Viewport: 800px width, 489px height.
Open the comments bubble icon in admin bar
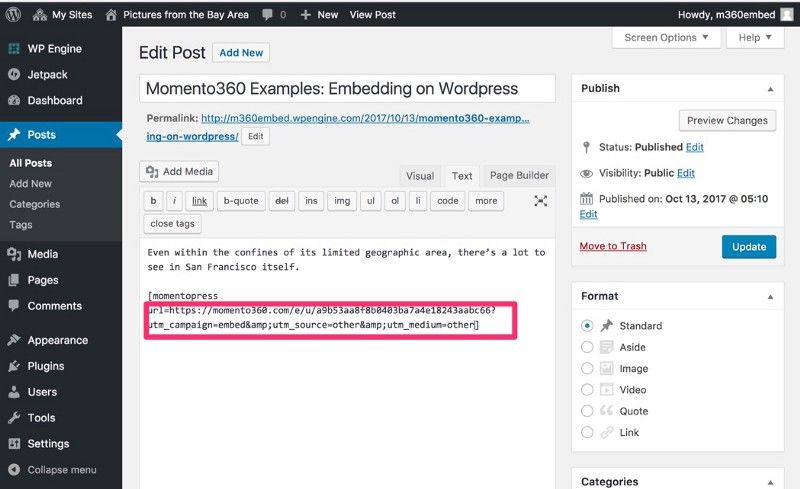pos(267,15)
